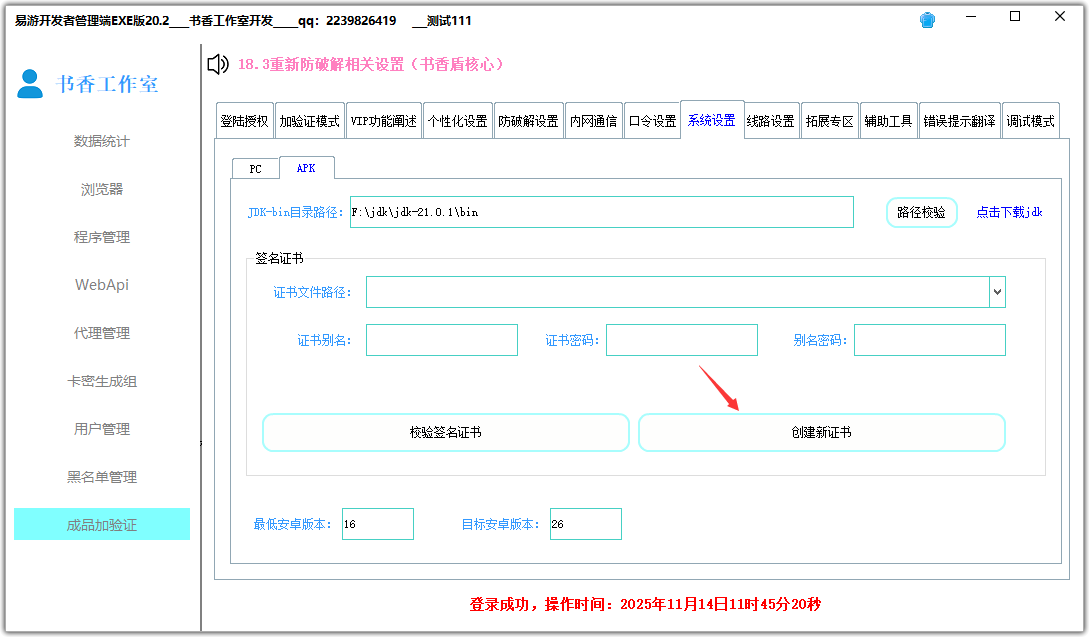Click inside the 证书密码 input field

(681, 340)
